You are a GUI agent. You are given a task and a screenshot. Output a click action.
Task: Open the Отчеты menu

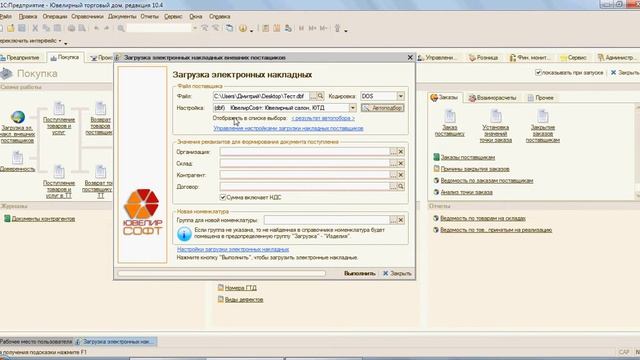click(149, 17)
